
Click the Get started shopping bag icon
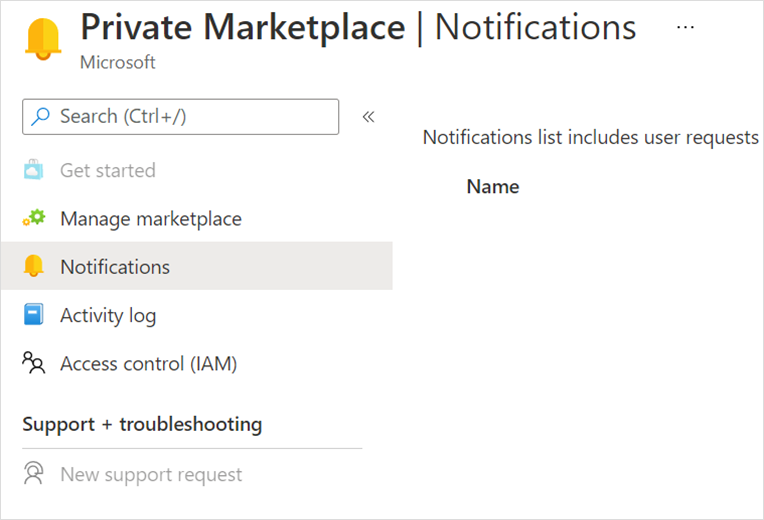click(x=34, y=170)
